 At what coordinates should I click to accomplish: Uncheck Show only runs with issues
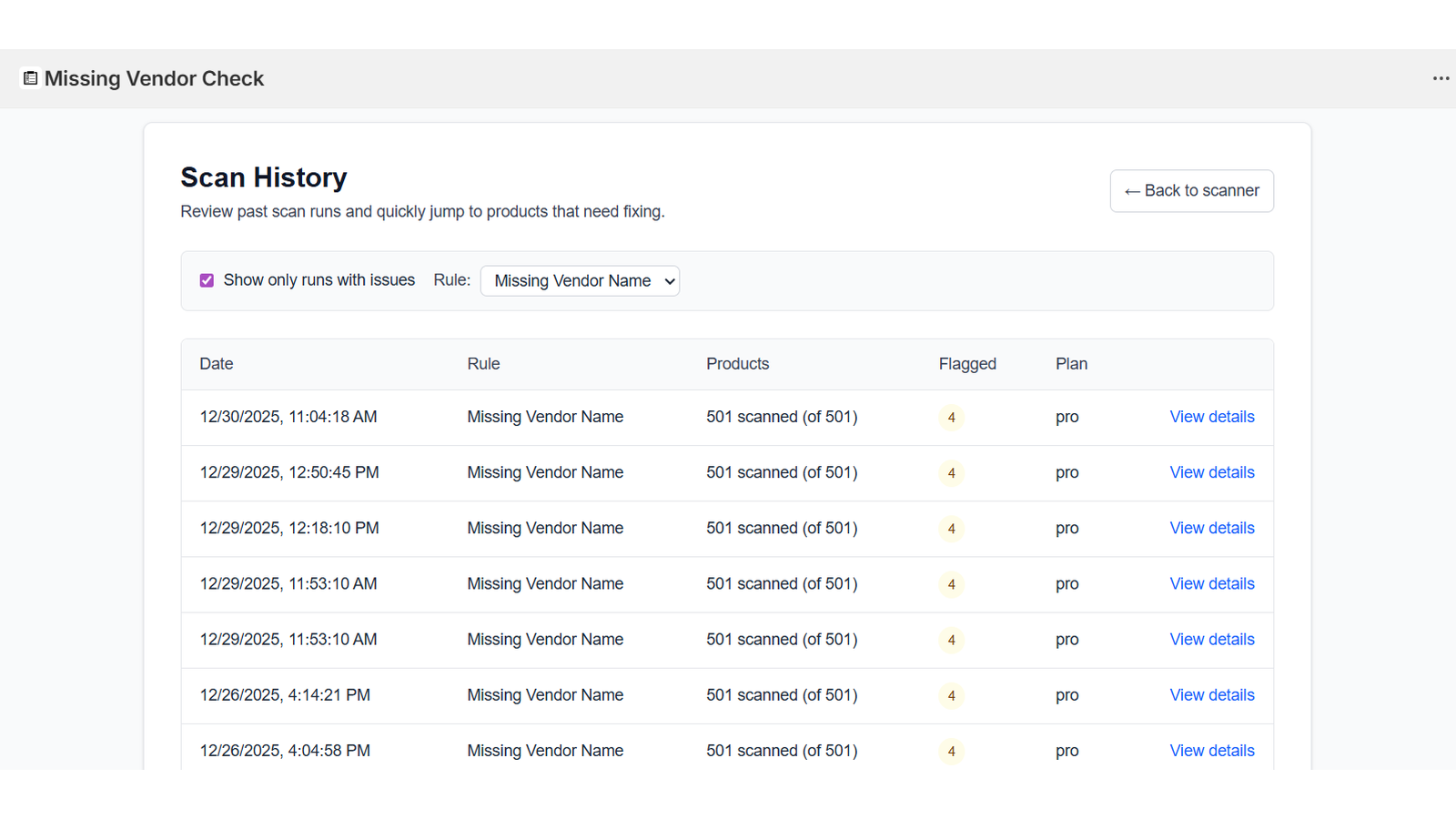click(207, 280)
